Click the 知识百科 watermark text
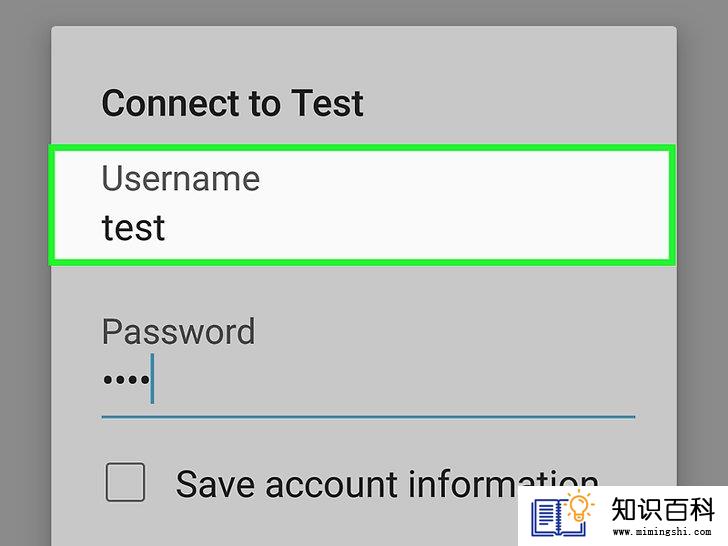728x546 pixels. pyautogui.click(x=663, y=509)
